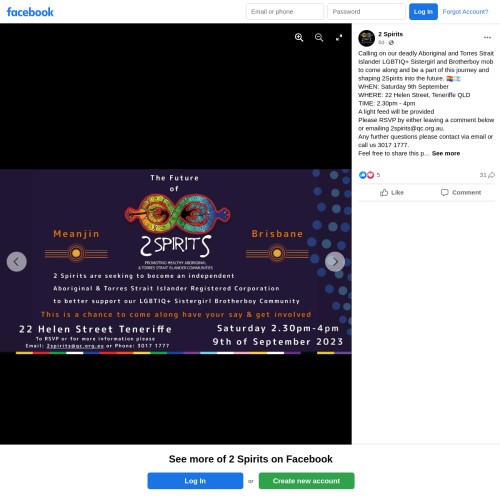
Task: Zoom out of the photo
Action: point(319,38)
